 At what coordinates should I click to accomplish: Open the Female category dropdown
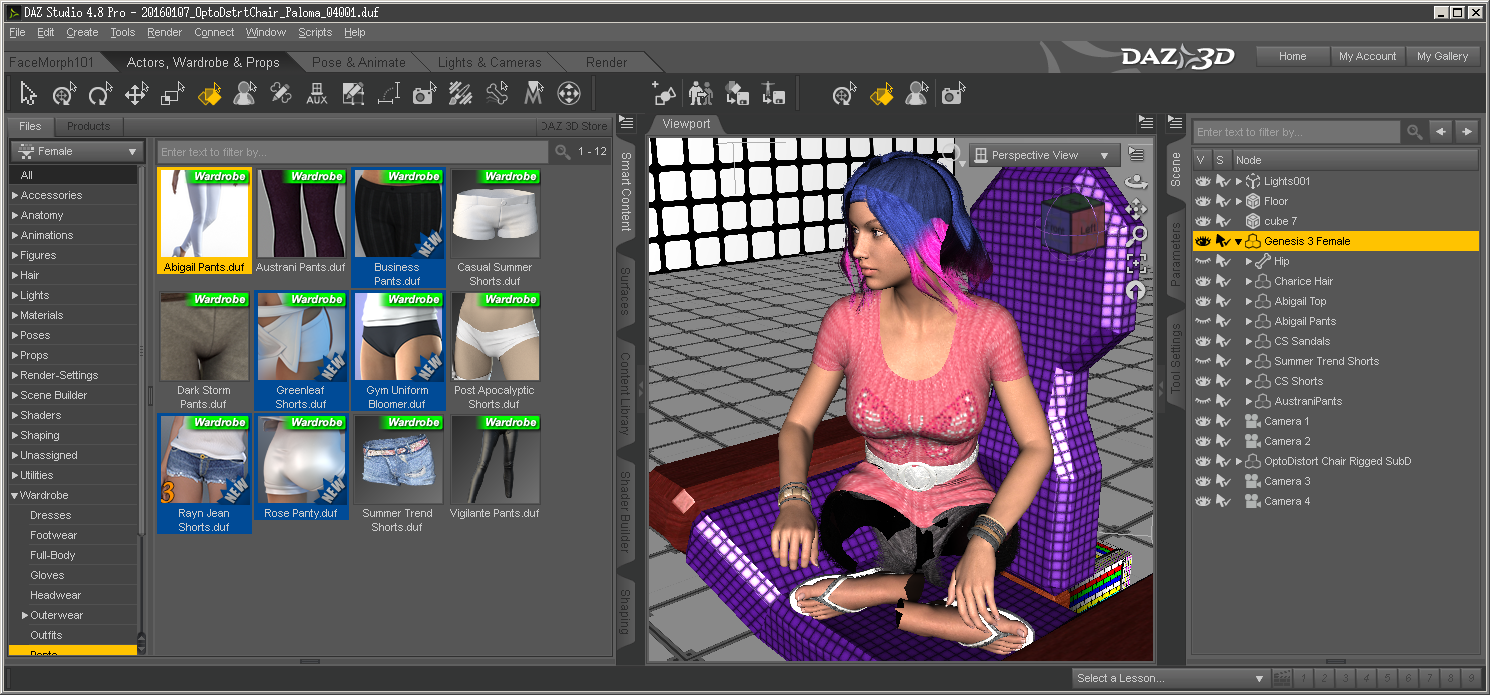[76, 151]
